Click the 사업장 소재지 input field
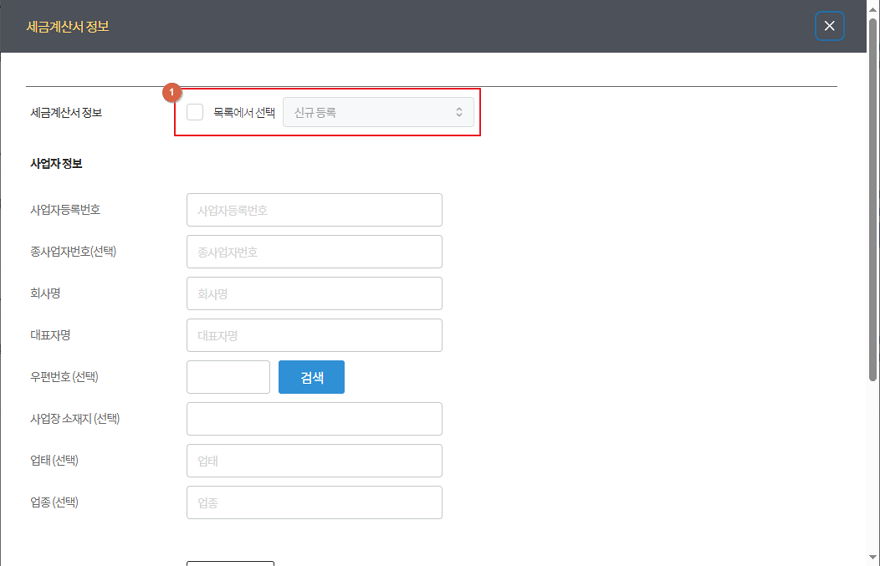Image resolution: width=880 pixels, height=566 pixels. coord(314,419)
